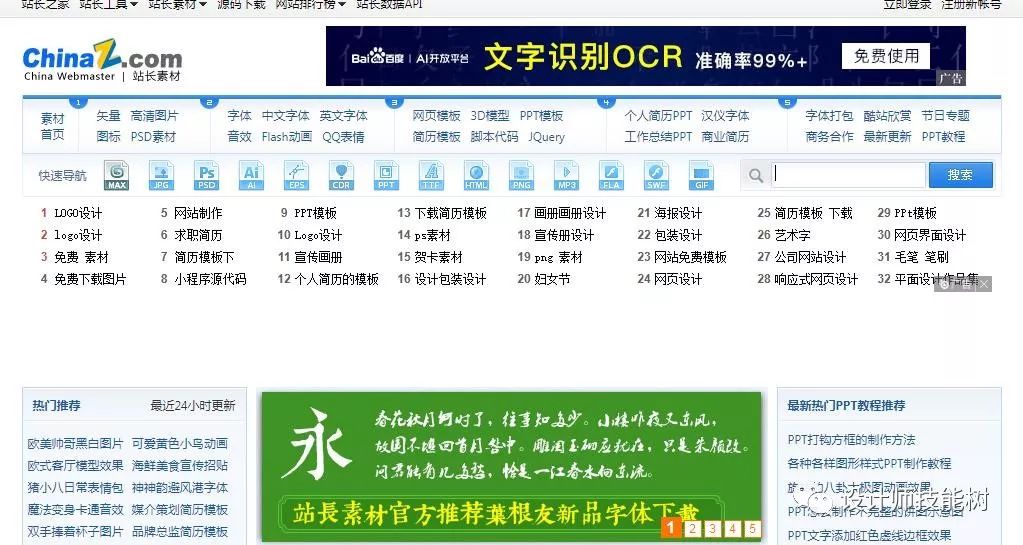Pick the AI file type icon
This screenshot has width=1023, height=545.
(x=251, y=175)
